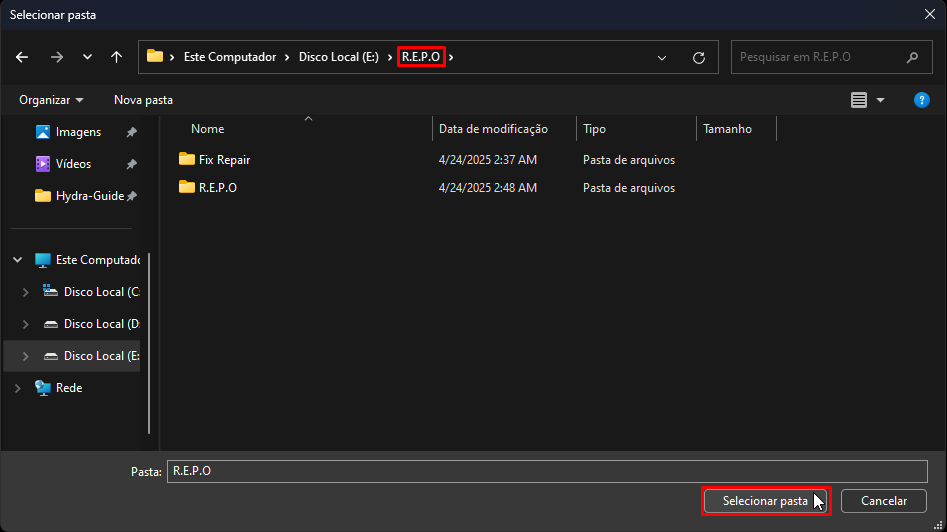Viewport: 947px width, 532px height.
Task: Sort by Data de modificação column
Action: point(493,129)
